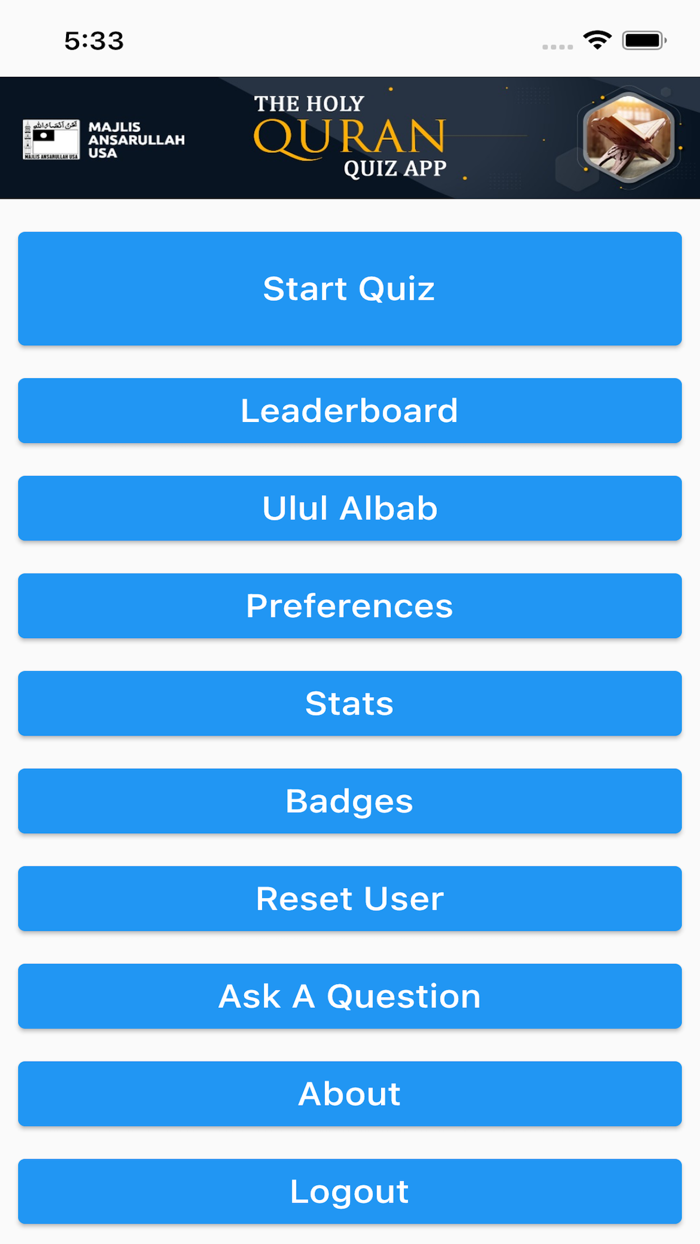Start a new quiz
The image size is (700, 1244).
[x=349, y=288]
